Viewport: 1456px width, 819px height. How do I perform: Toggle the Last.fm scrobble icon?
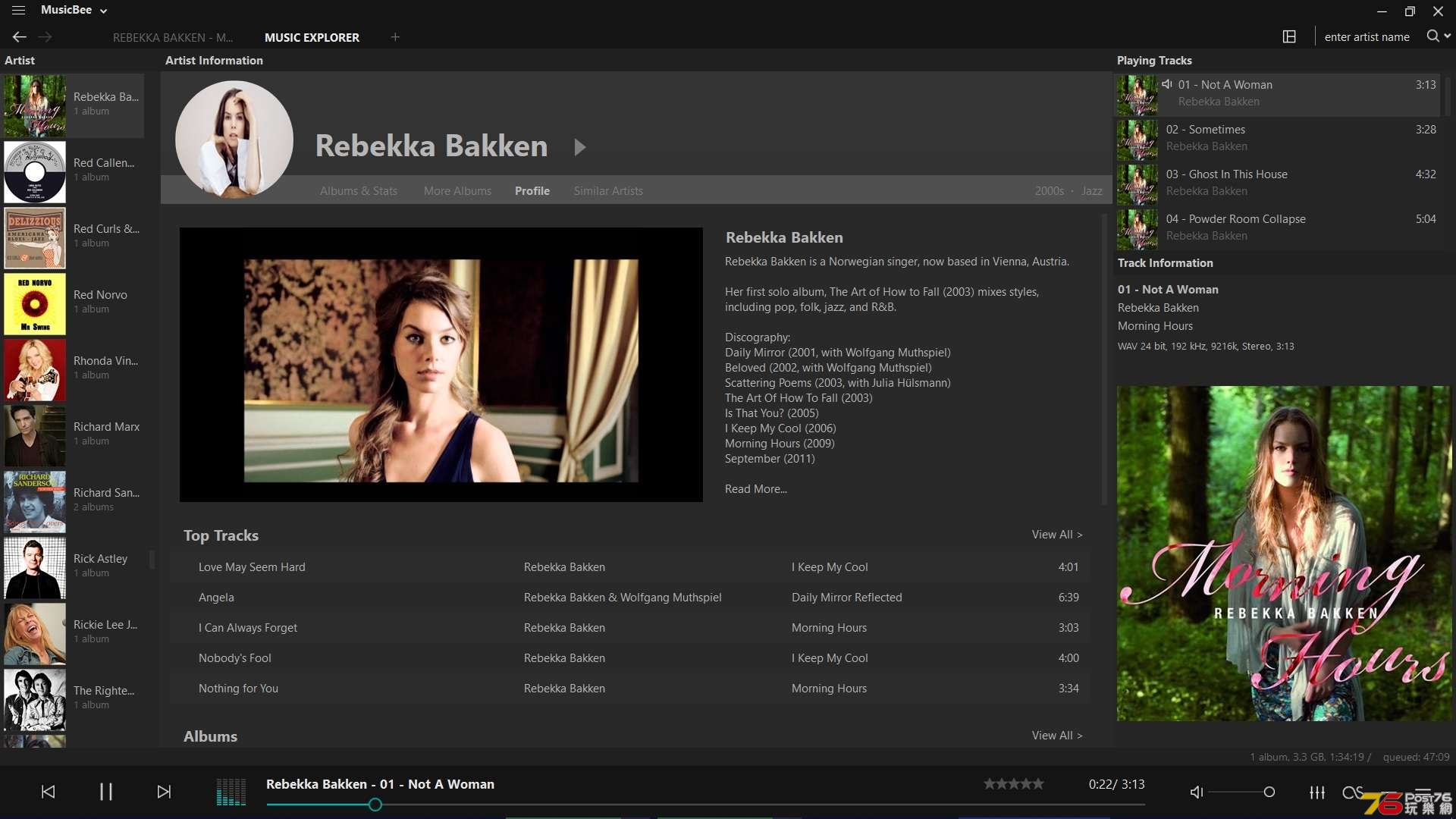point(1352,792)
